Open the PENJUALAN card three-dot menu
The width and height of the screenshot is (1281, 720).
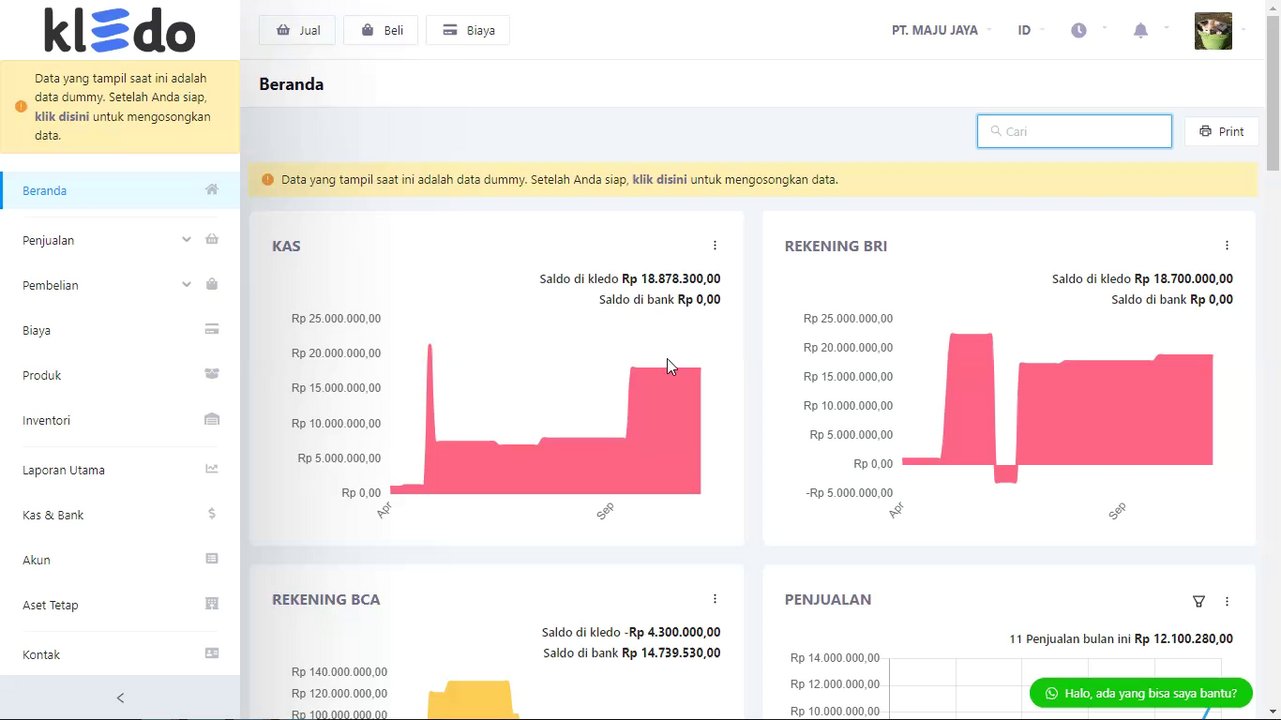tap(1227, 602)
